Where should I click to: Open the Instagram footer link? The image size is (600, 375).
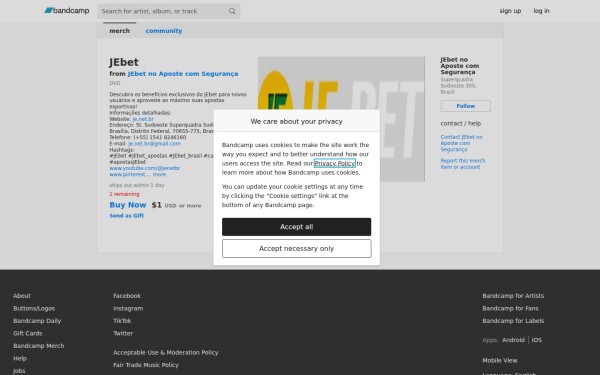128,308
